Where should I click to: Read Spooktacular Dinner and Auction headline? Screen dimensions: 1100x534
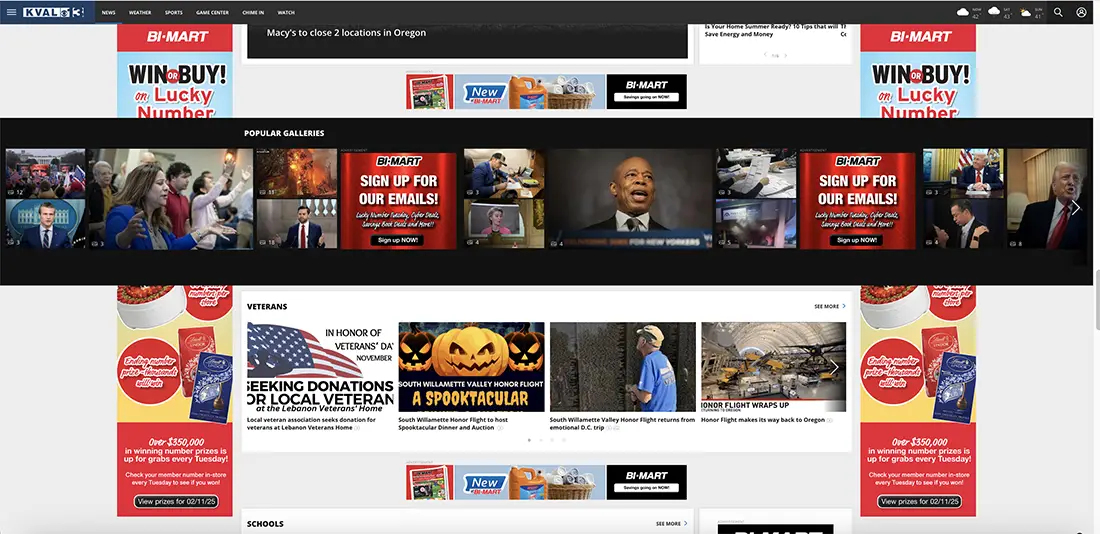coord(453,423)
